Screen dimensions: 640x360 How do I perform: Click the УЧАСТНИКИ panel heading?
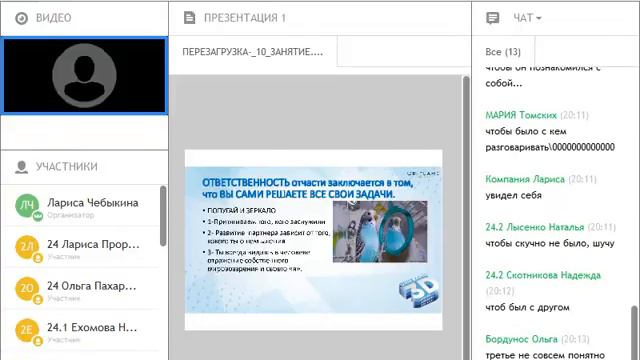pos(67,167)
